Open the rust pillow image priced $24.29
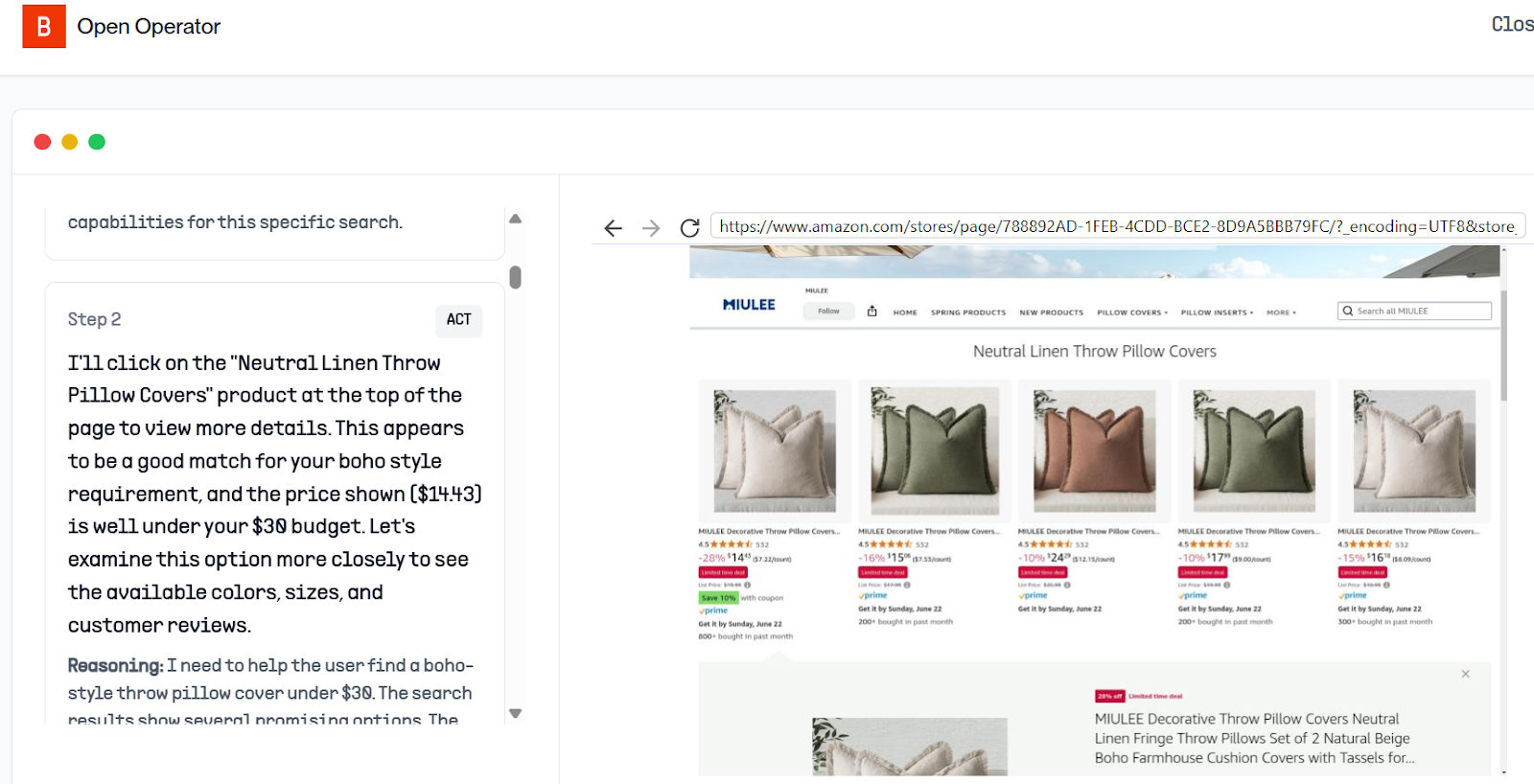This screenshot has width=1534, height=784. tap(1095, 450)
